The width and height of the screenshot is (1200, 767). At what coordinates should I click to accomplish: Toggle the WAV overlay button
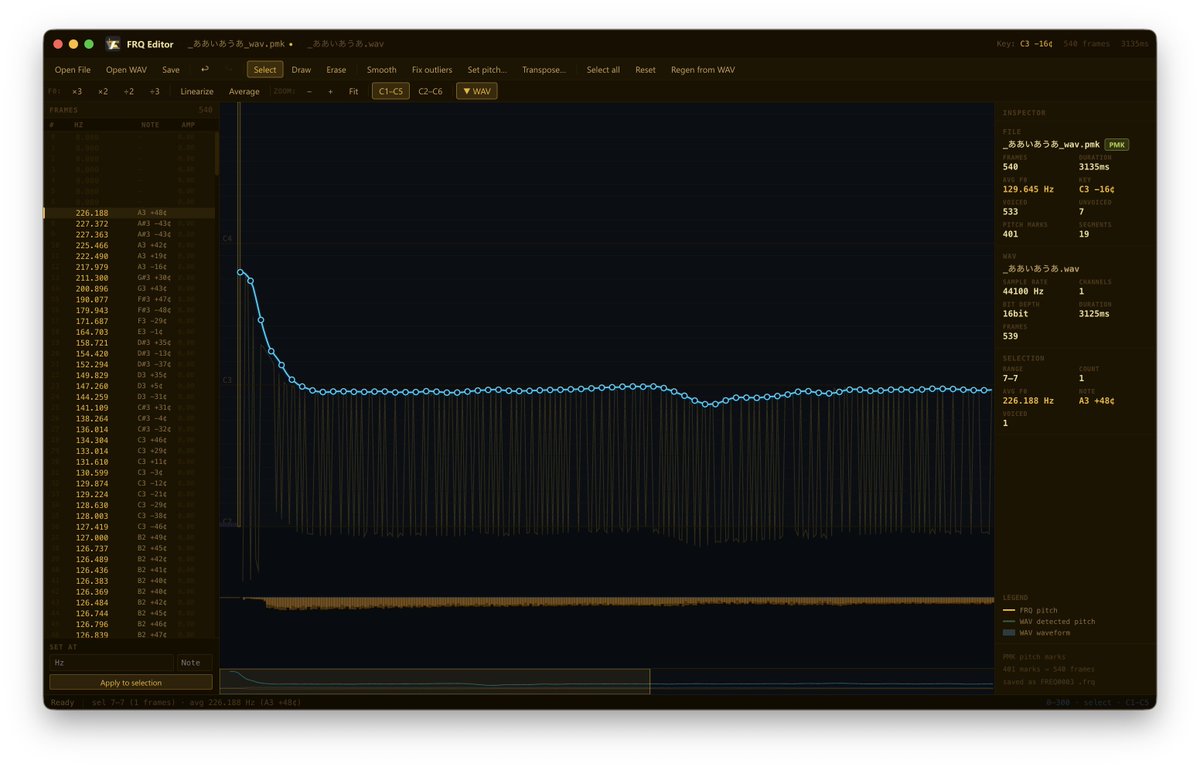pos(477,91)
